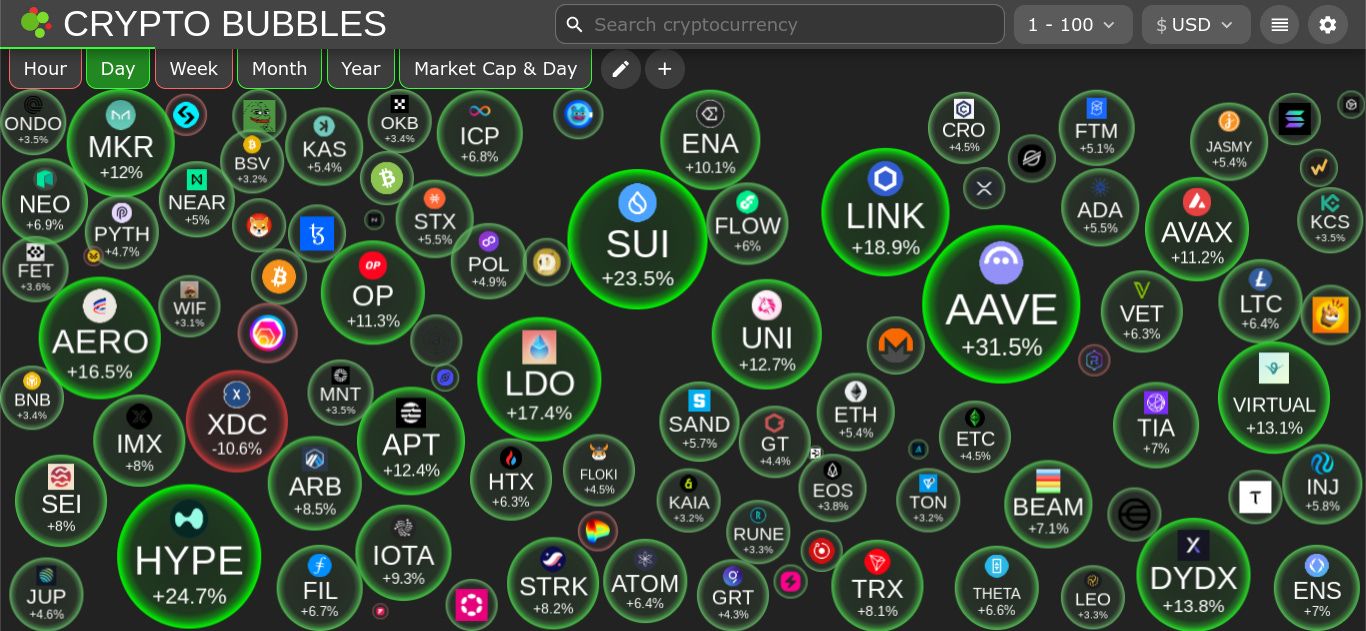Select the LINK bubble

[x=885, y=212]
